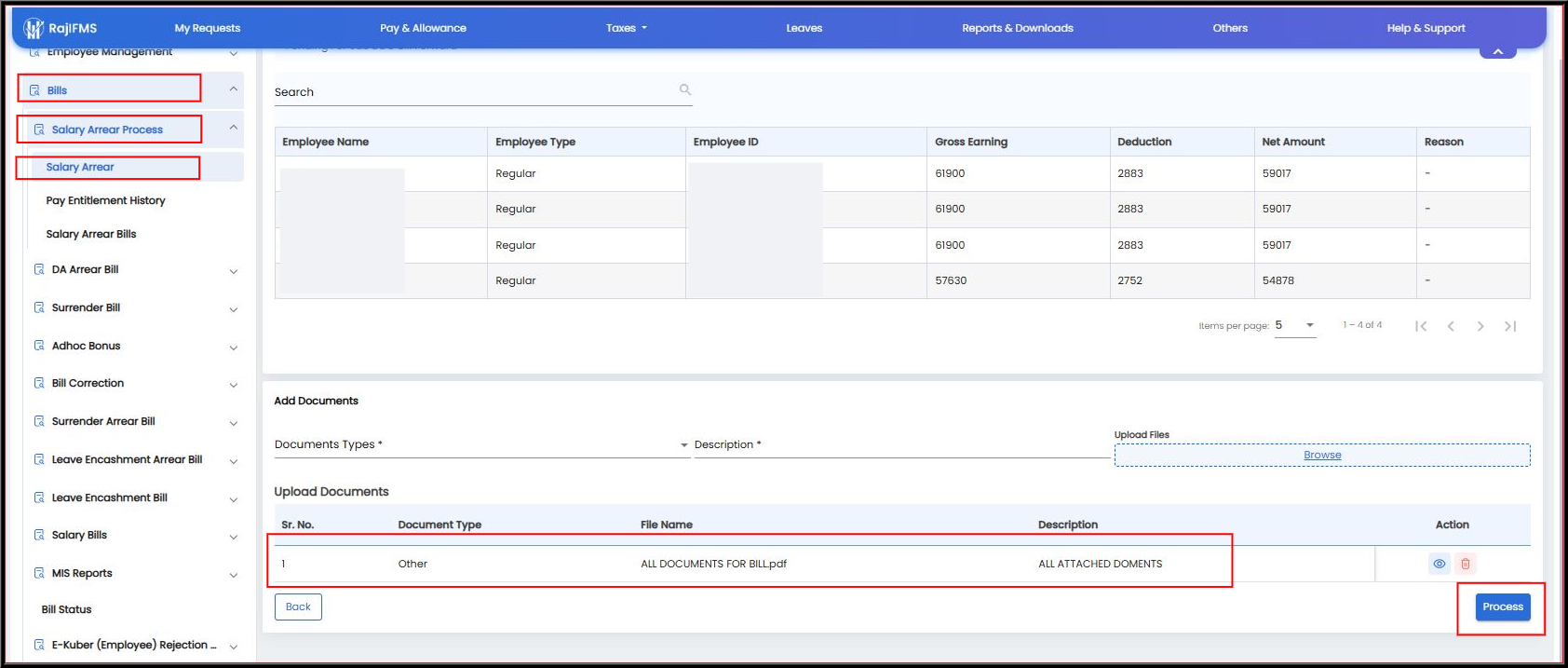This screenshot has width=1568, height=668.
Task: Open the Leaves menu
Action: [x=804, y=28]
